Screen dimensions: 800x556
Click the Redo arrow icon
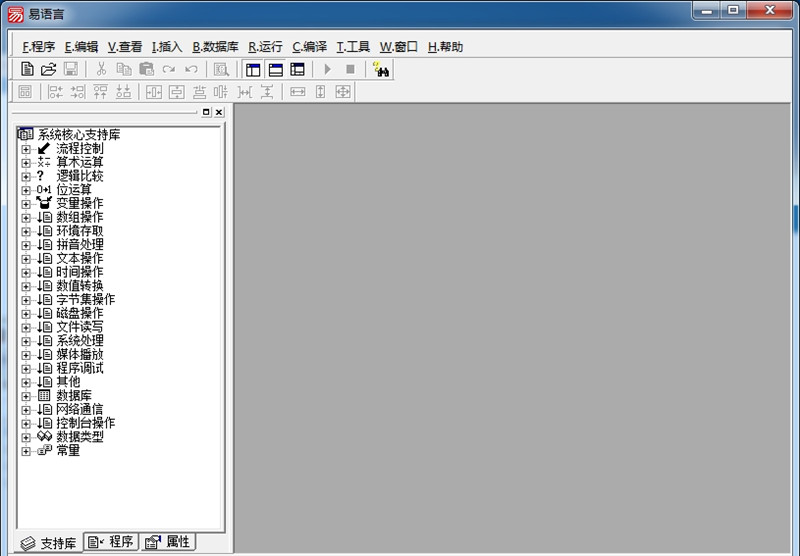click(x=169, y=69)
